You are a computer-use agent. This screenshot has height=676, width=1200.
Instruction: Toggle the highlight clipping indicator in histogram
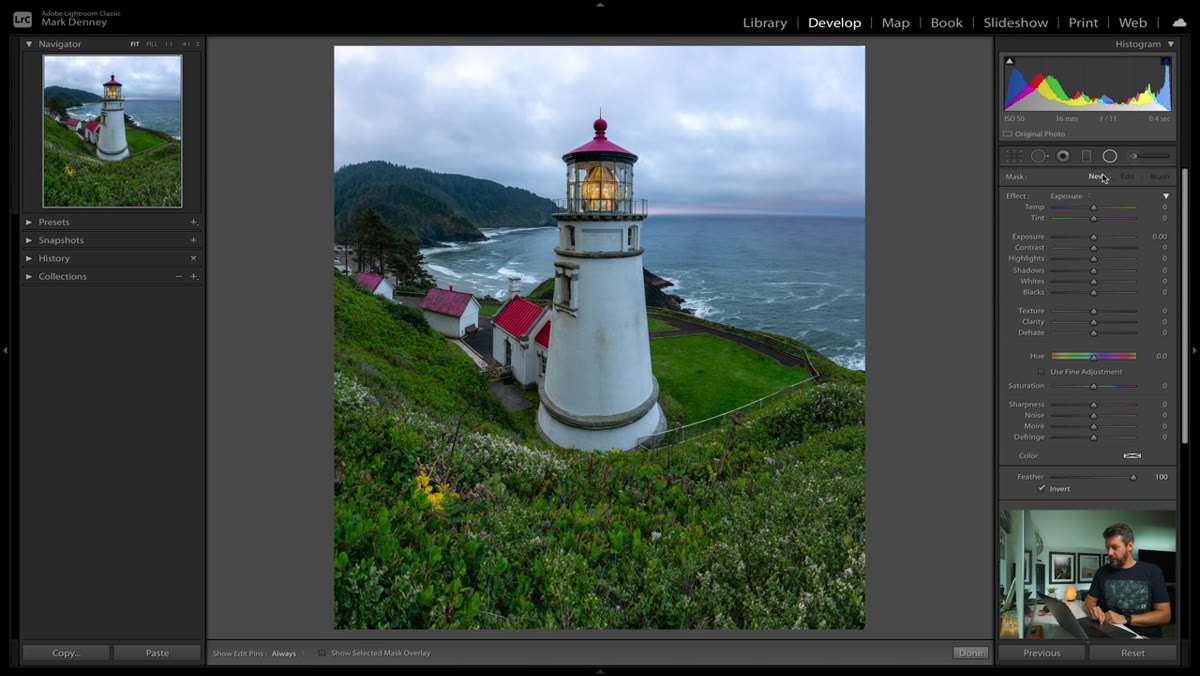1166,61
